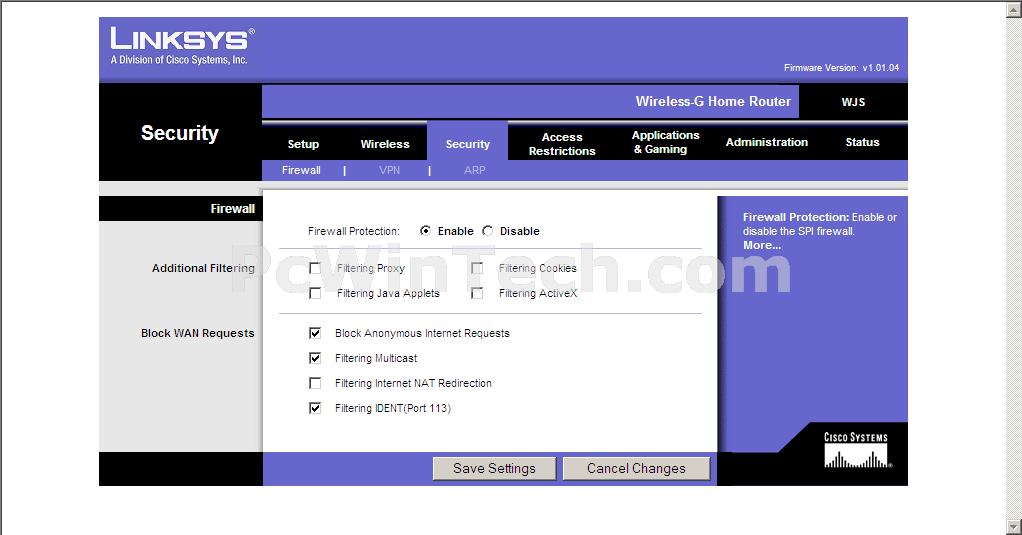
Task: Click the Save Settings button
Action: (495, 469)
